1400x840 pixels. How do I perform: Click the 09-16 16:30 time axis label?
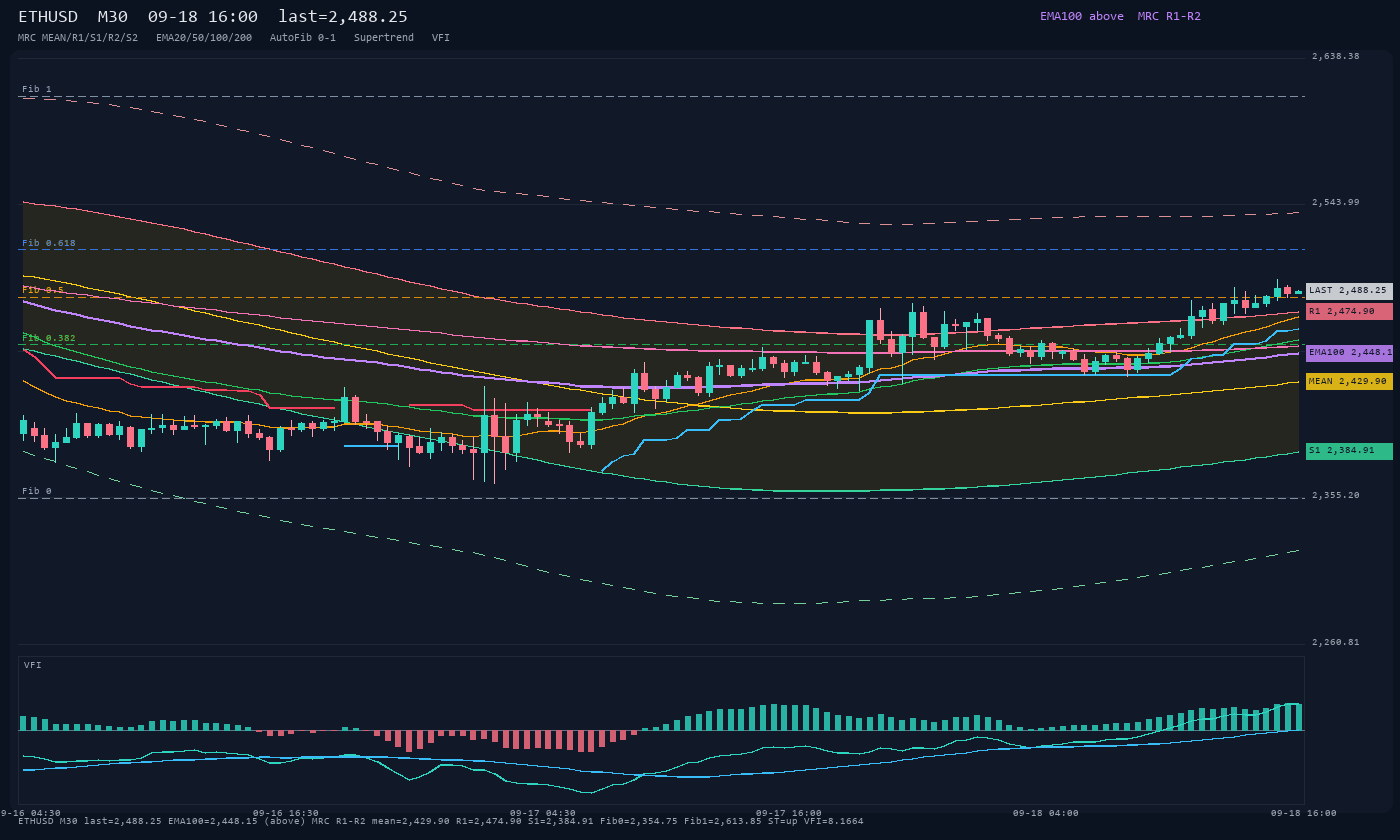[x=286, y=813]
